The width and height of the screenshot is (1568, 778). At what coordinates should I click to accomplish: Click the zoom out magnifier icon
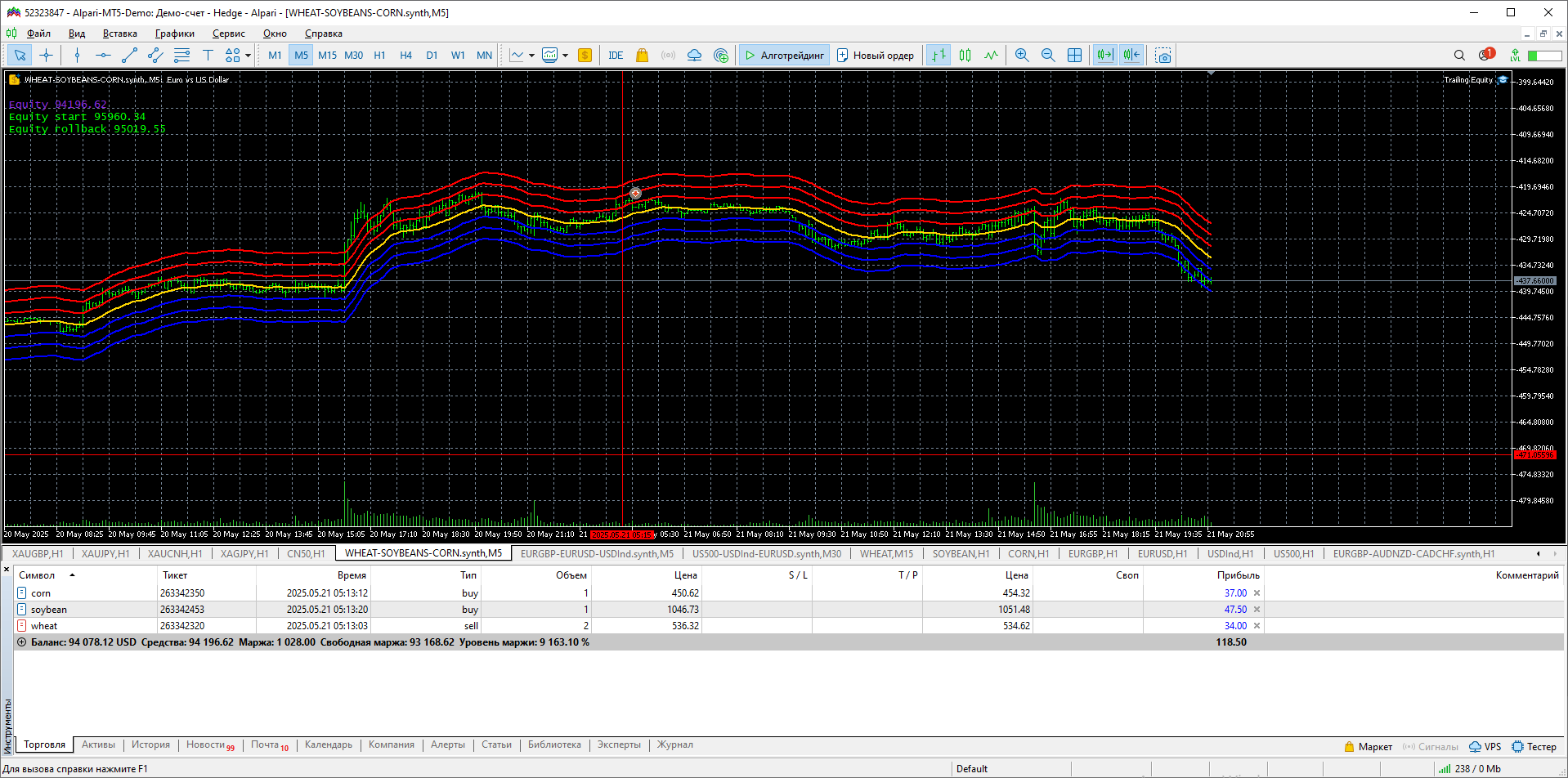click(1047, 56)
